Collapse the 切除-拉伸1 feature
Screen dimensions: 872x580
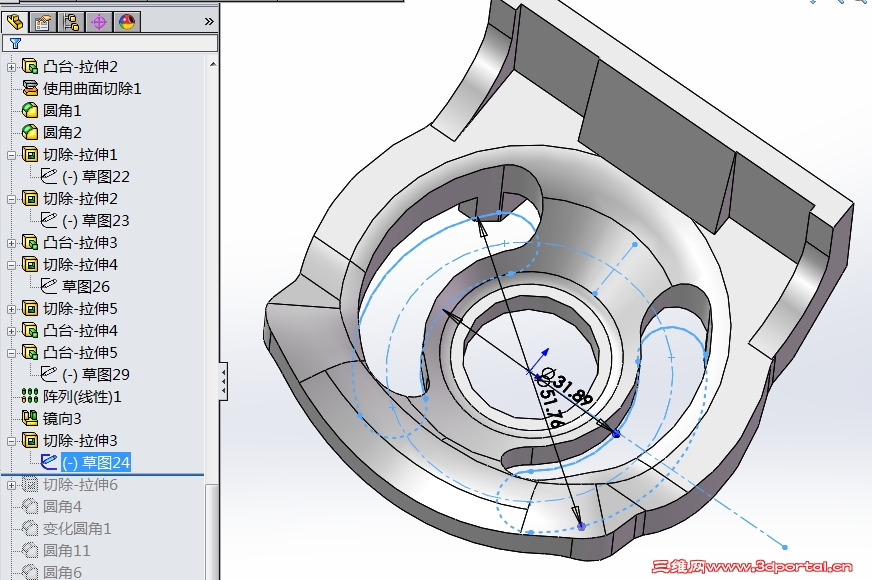coord(11,155)
